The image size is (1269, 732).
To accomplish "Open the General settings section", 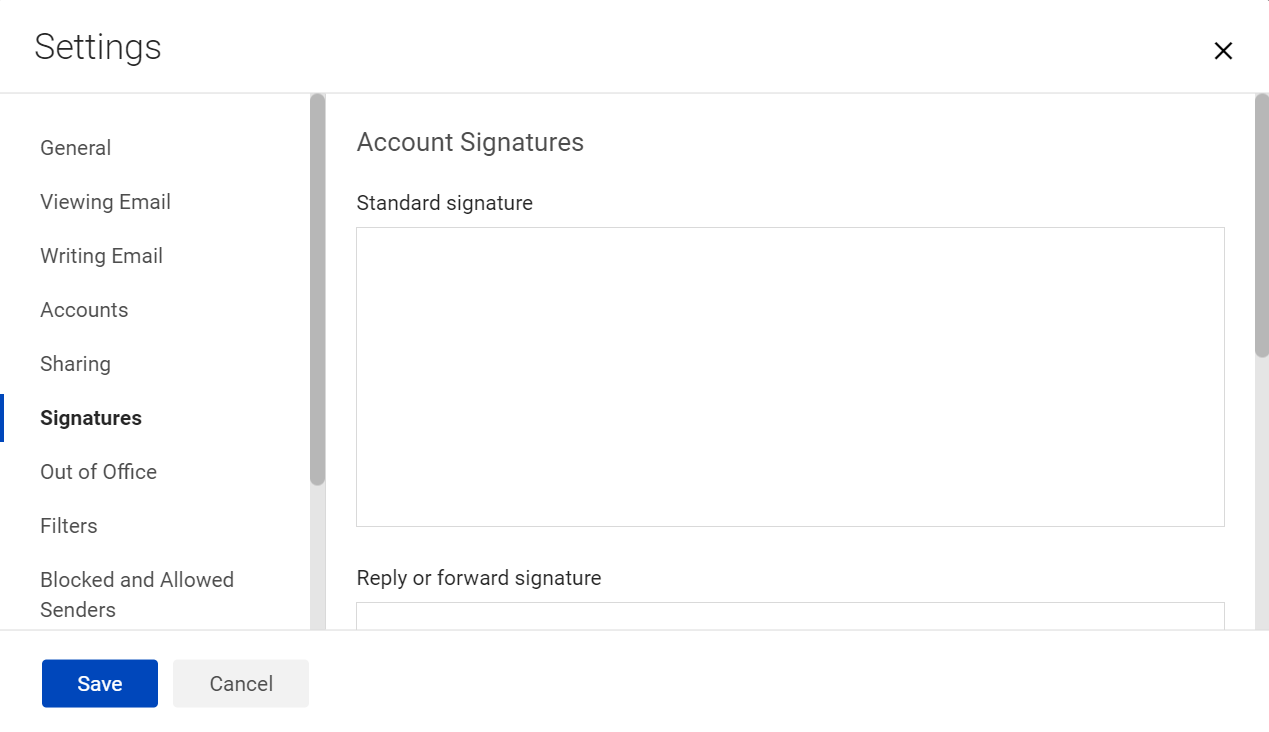I will click(x=75, y=147).
